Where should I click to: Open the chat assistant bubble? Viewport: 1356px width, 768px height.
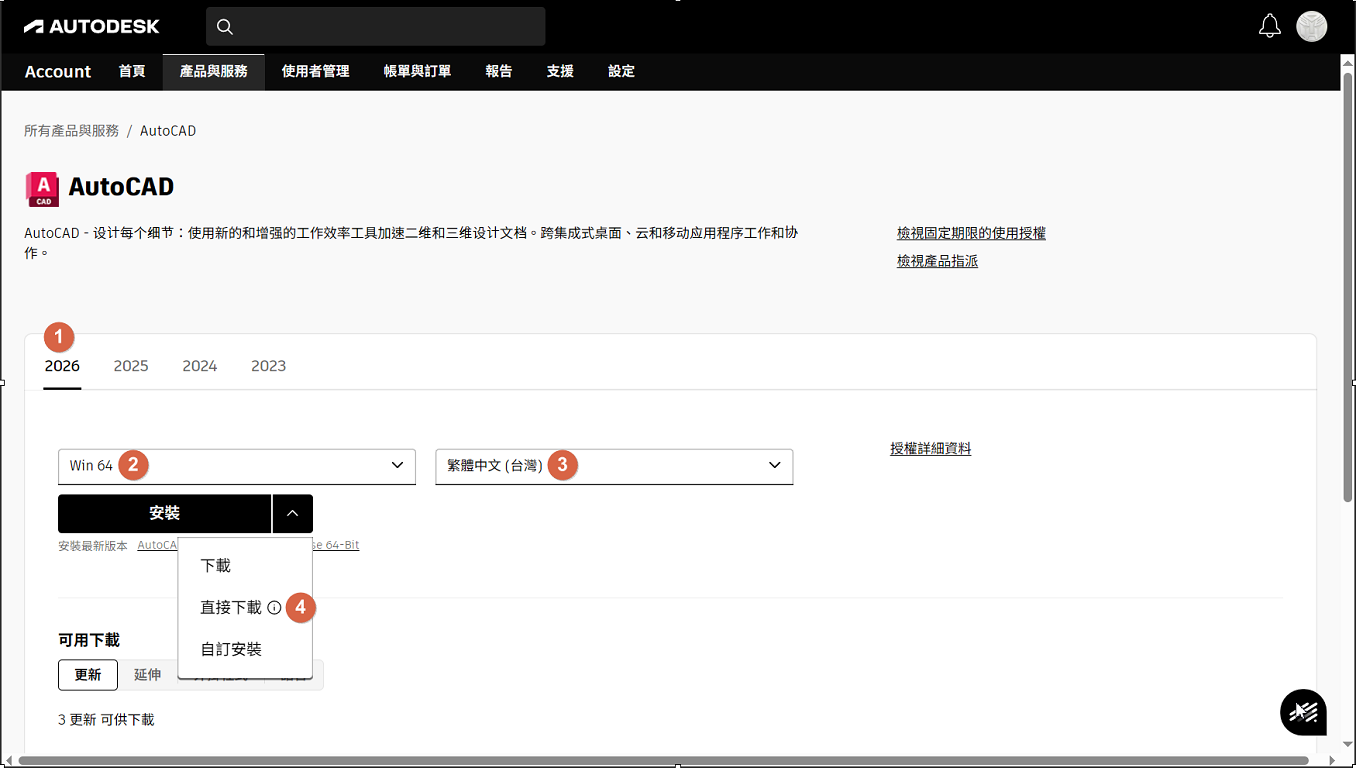point(1303,712)
